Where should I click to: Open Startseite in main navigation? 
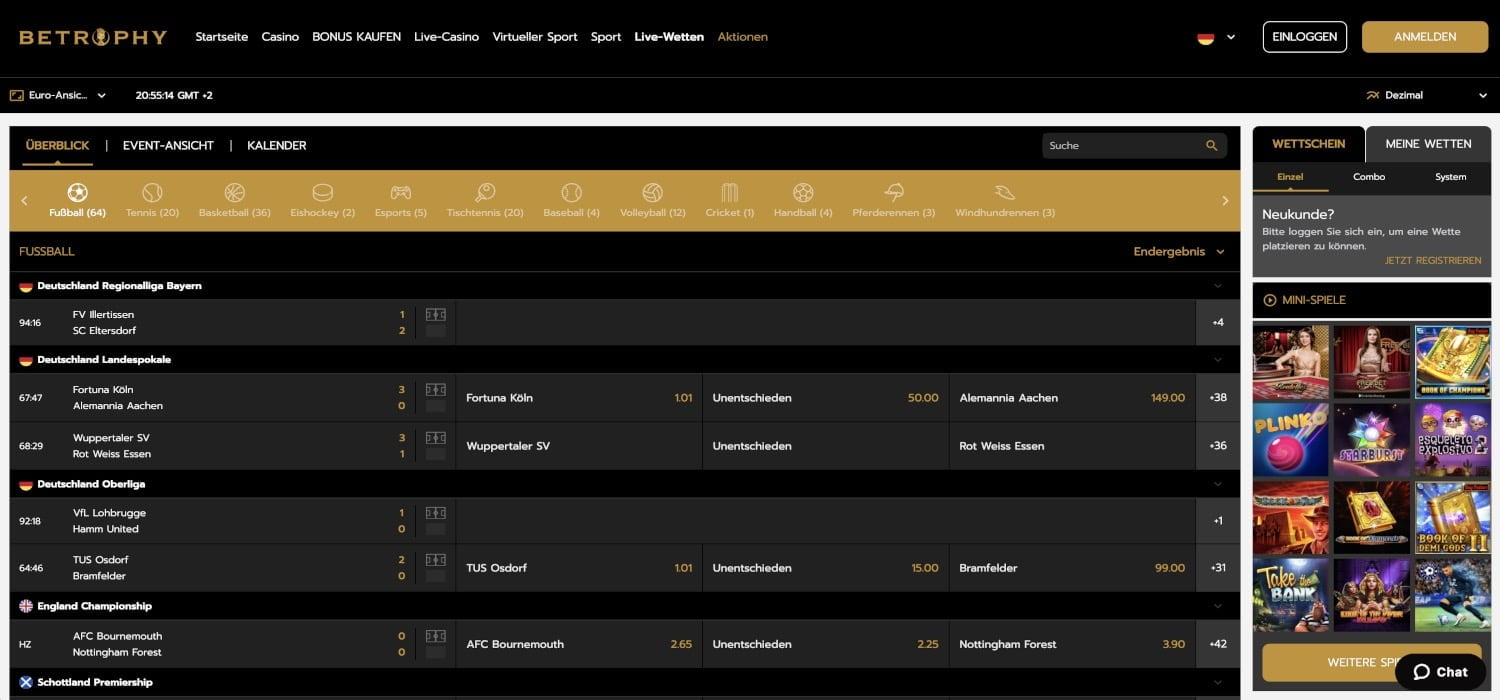pos(221,37)
